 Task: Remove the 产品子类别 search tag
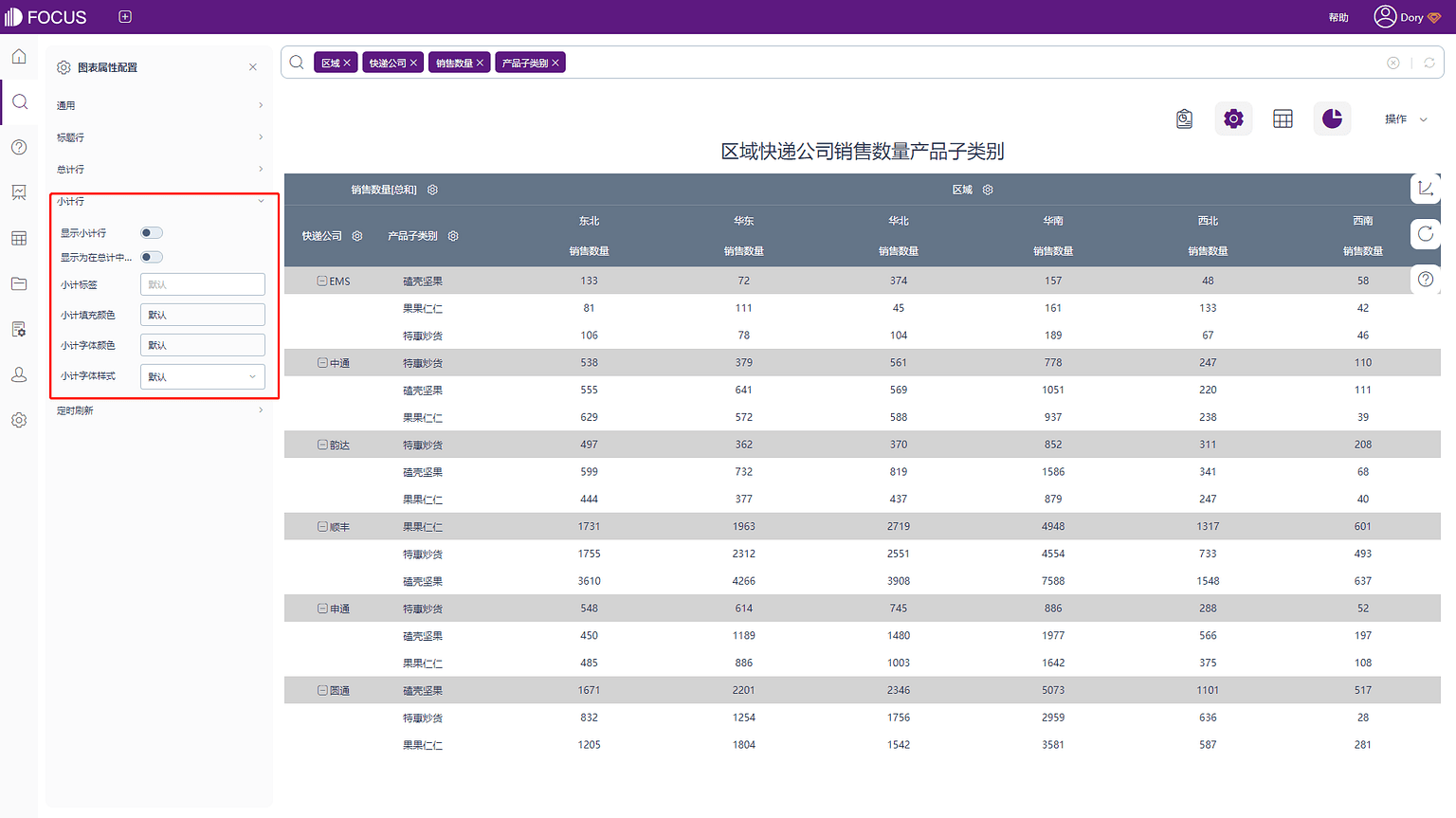coord(555,63)
